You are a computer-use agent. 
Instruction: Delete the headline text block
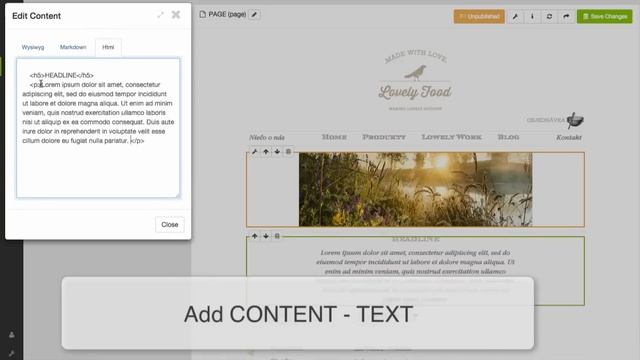pos(277,236)
